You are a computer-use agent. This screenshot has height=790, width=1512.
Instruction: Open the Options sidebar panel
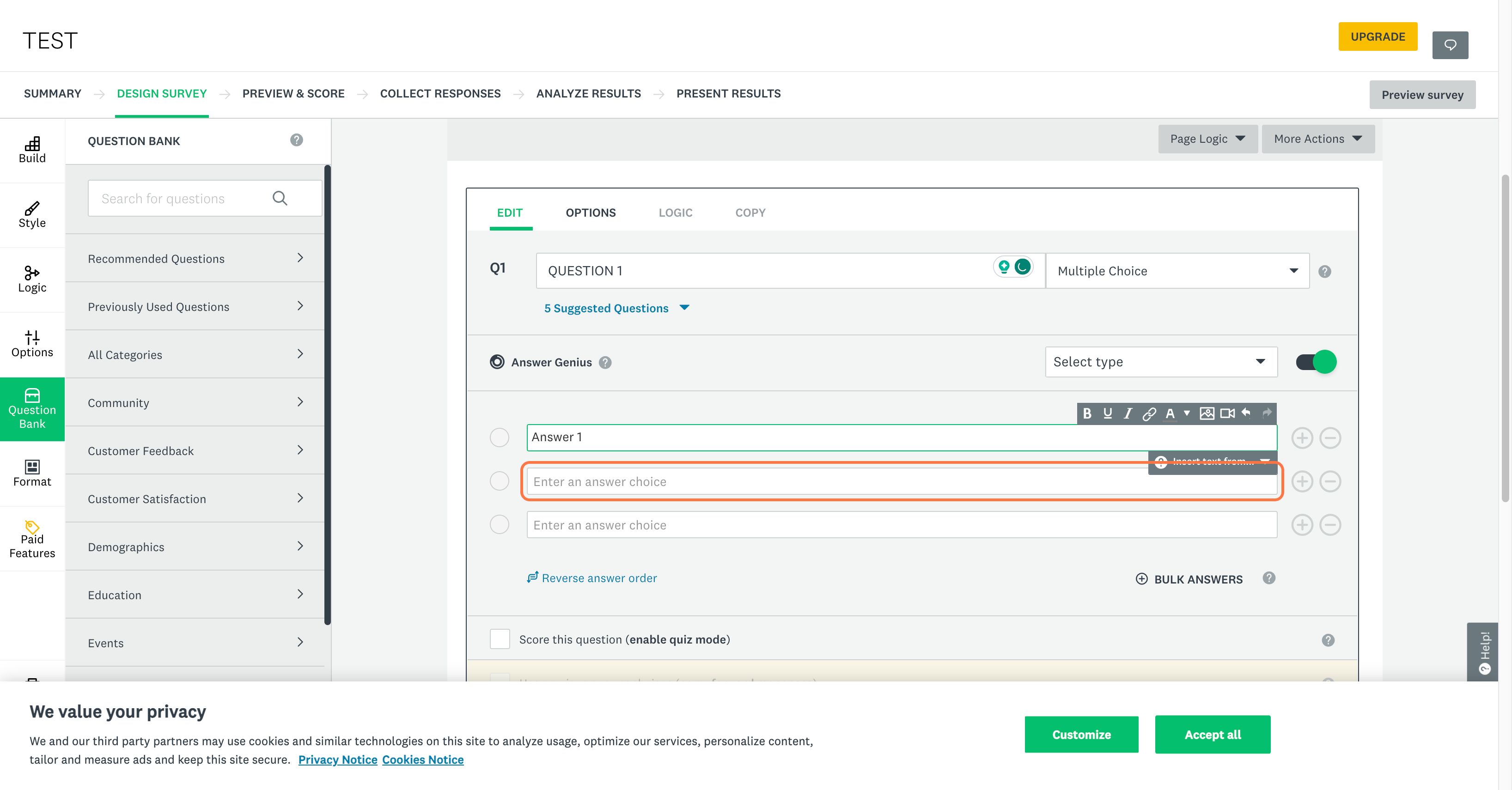tap(32, 344)
